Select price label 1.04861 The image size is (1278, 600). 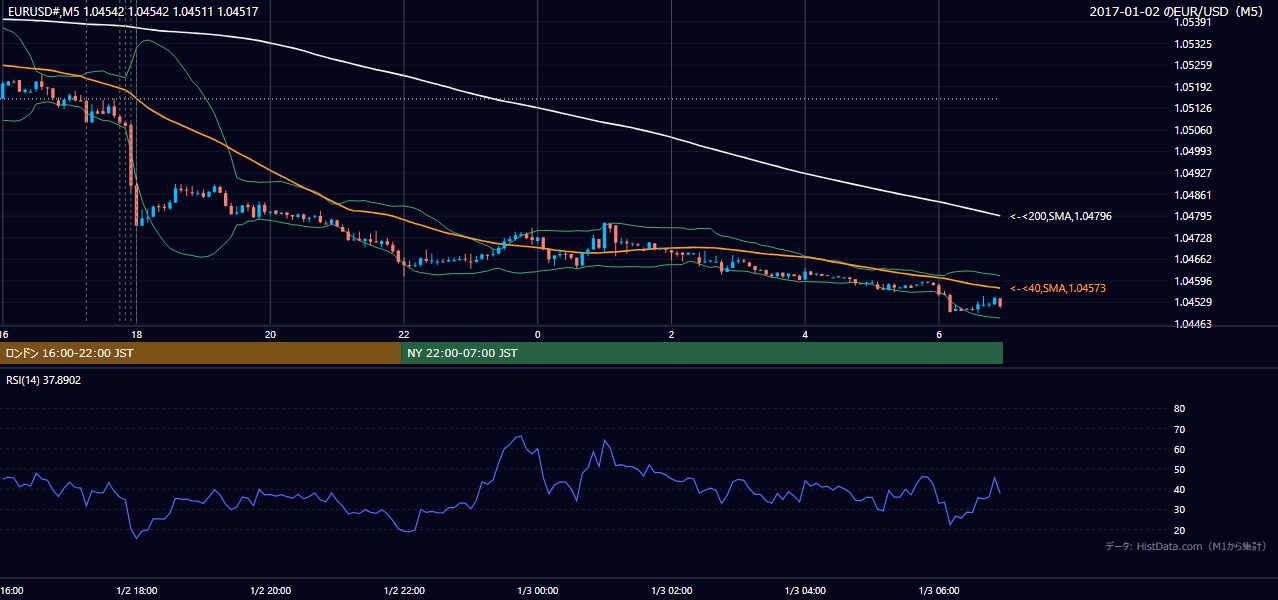1193,195
